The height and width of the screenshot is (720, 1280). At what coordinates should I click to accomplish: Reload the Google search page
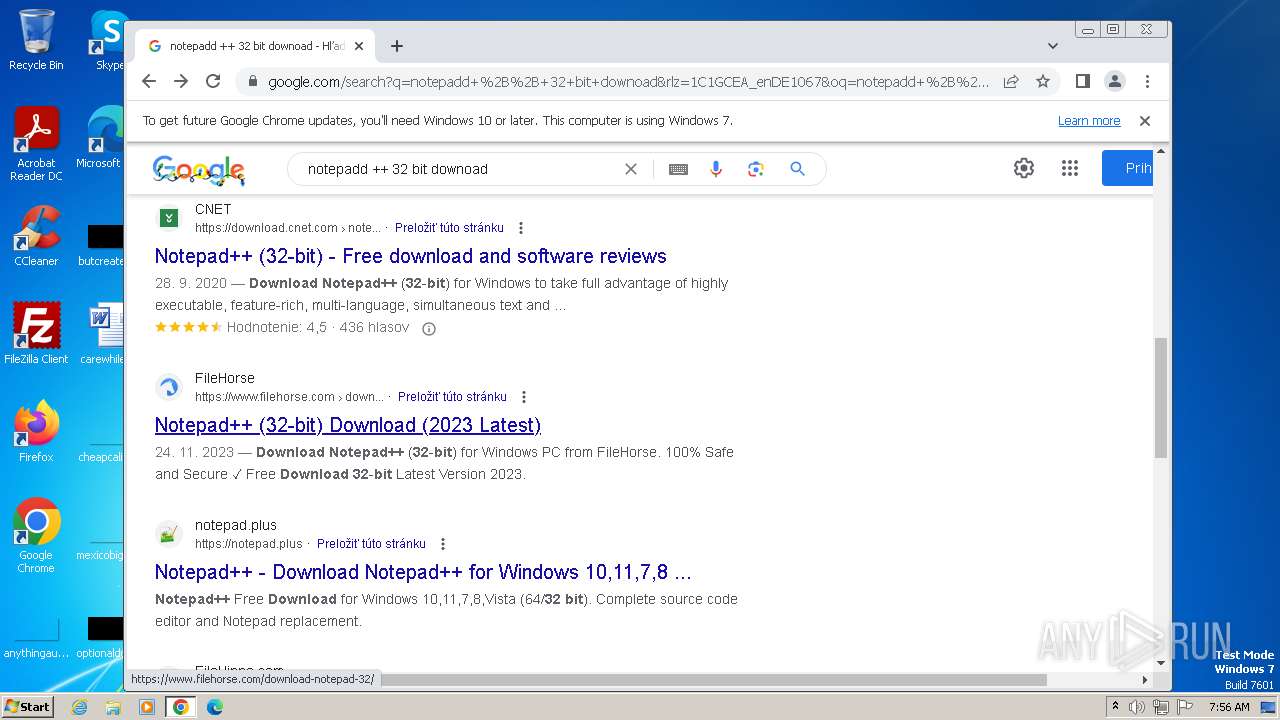(x=213, y=81)
